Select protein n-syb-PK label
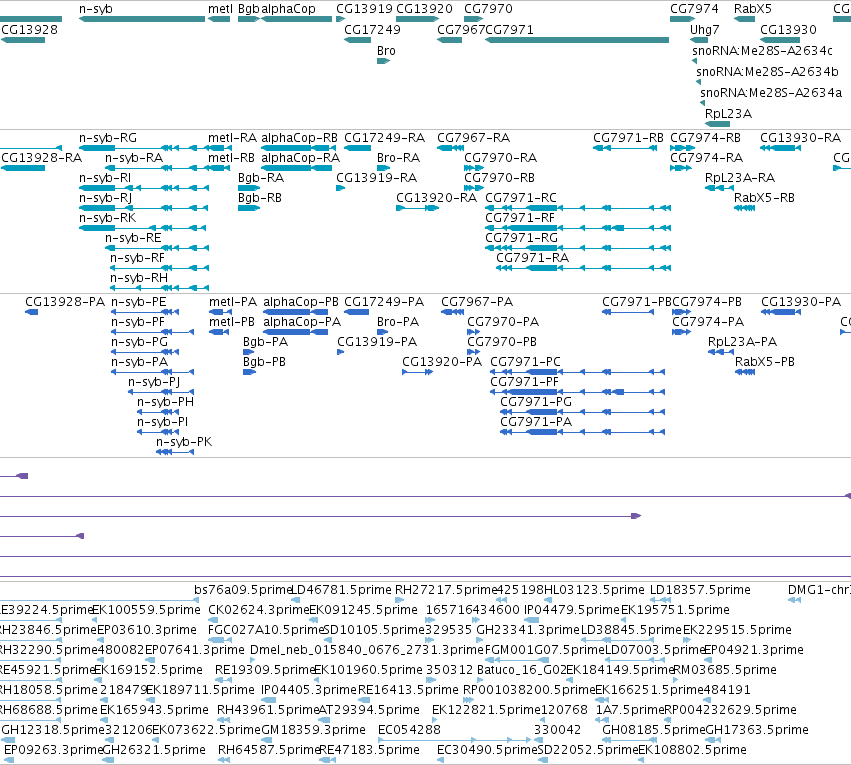 (184, 443)
